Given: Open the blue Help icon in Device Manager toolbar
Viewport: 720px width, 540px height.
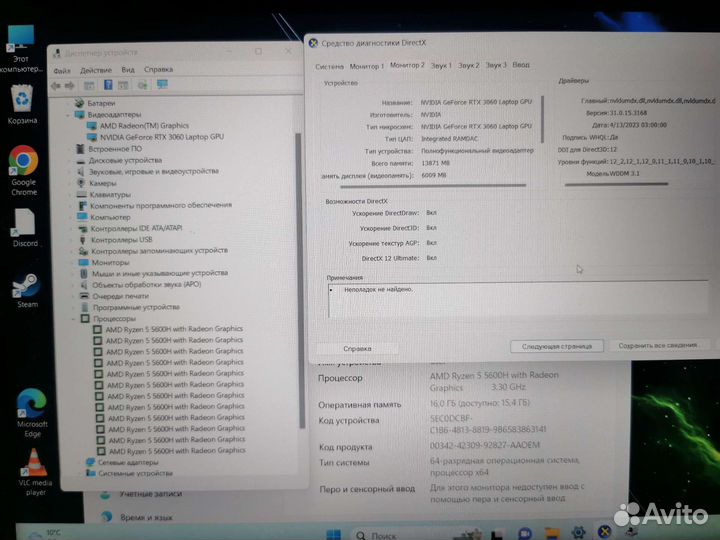Looking at the screenshot, I should [x=108, y=85].
